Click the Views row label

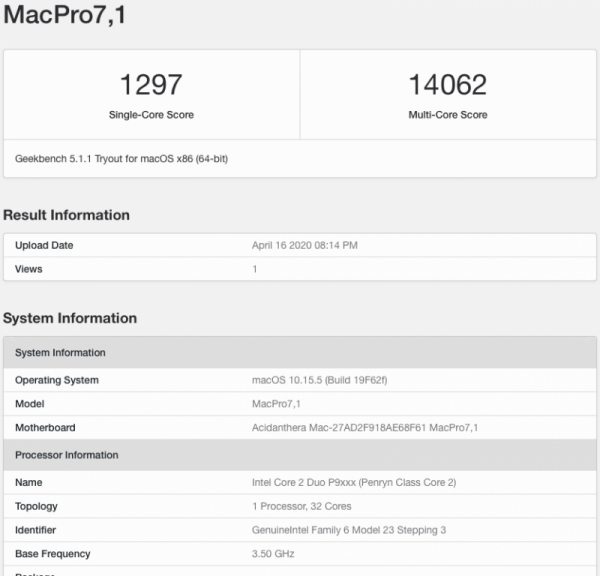[x=29, y=269]
